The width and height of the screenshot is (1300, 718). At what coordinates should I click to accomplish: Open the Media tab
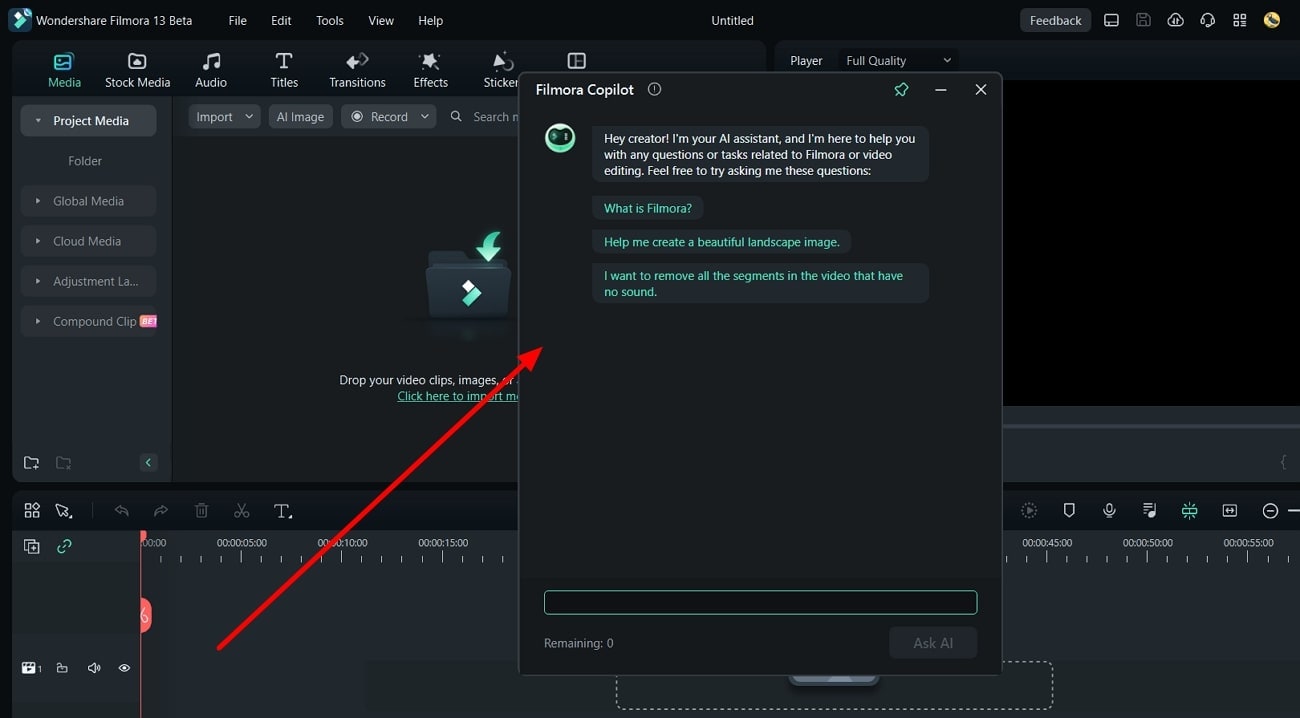[64, 70]
